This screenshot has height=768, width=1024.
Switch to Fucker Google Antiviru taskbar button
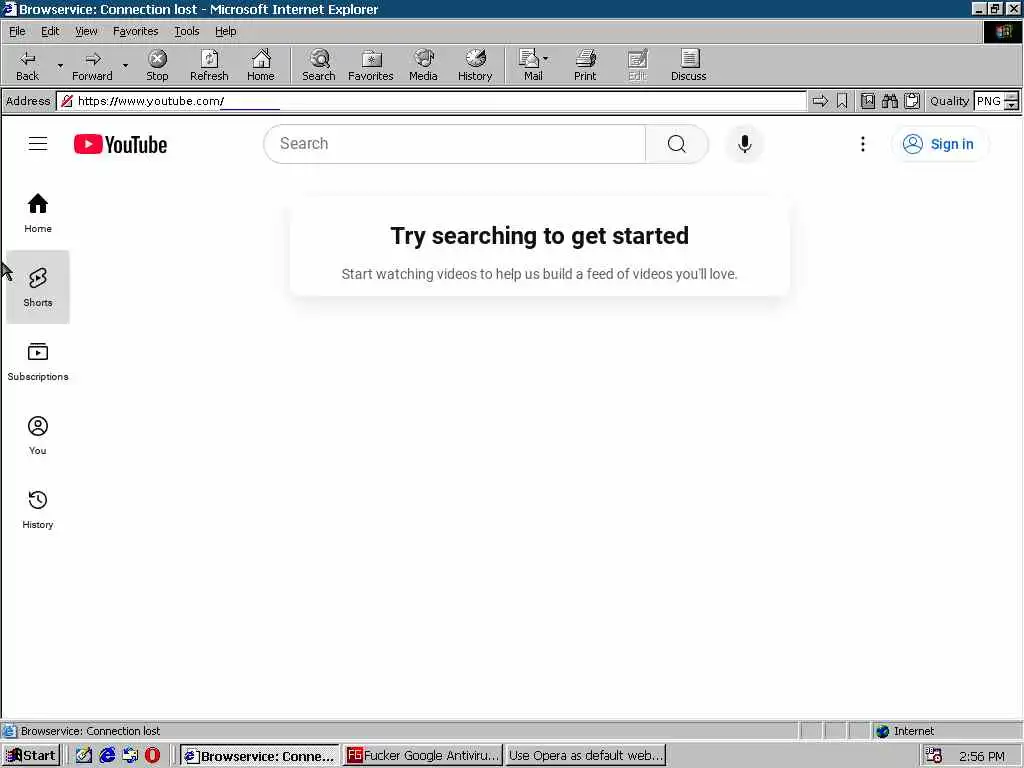tap(423, 756)
